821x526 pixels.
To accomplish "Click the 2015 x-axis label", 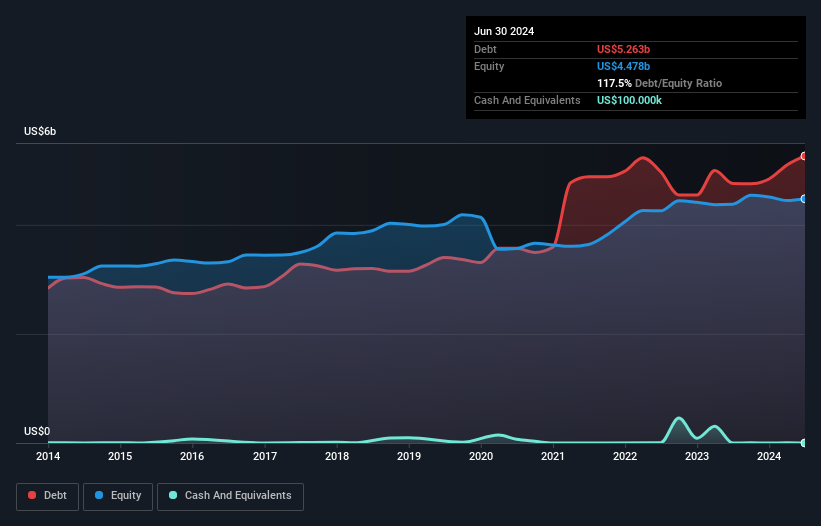I will pos(120,456).
